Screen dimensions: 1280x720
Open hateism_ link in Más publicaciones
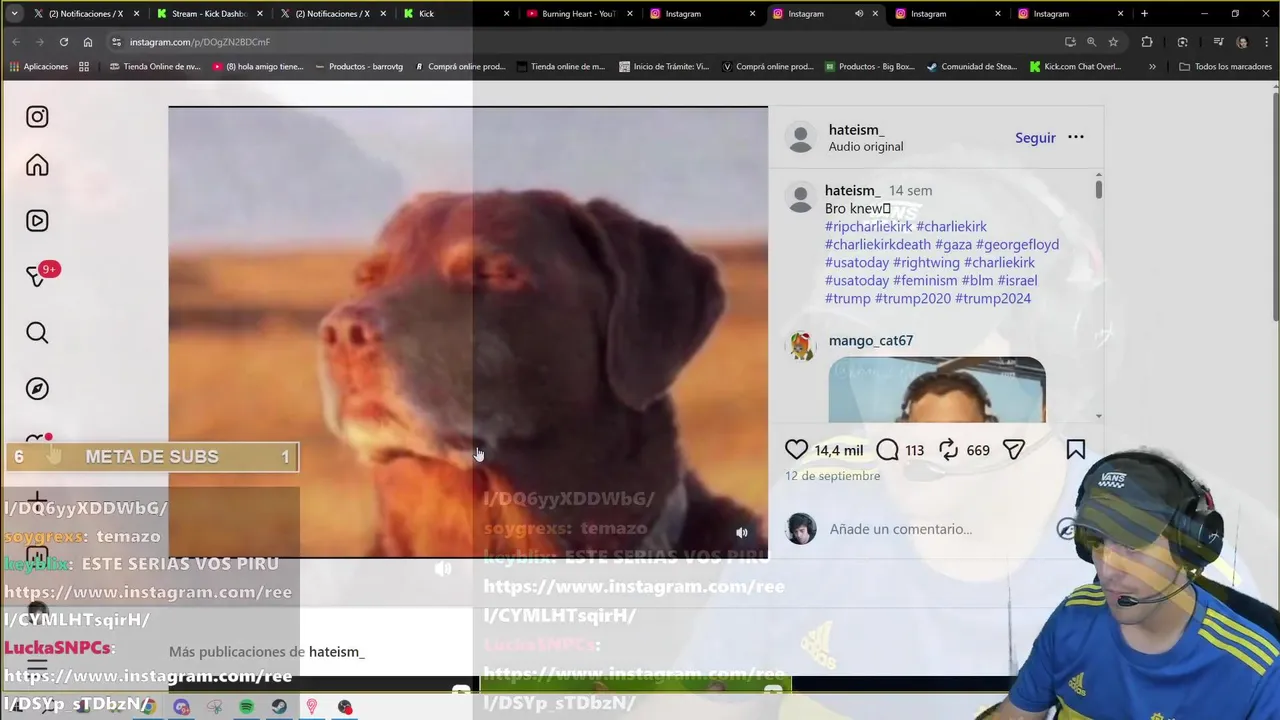[x=336, y=652]
